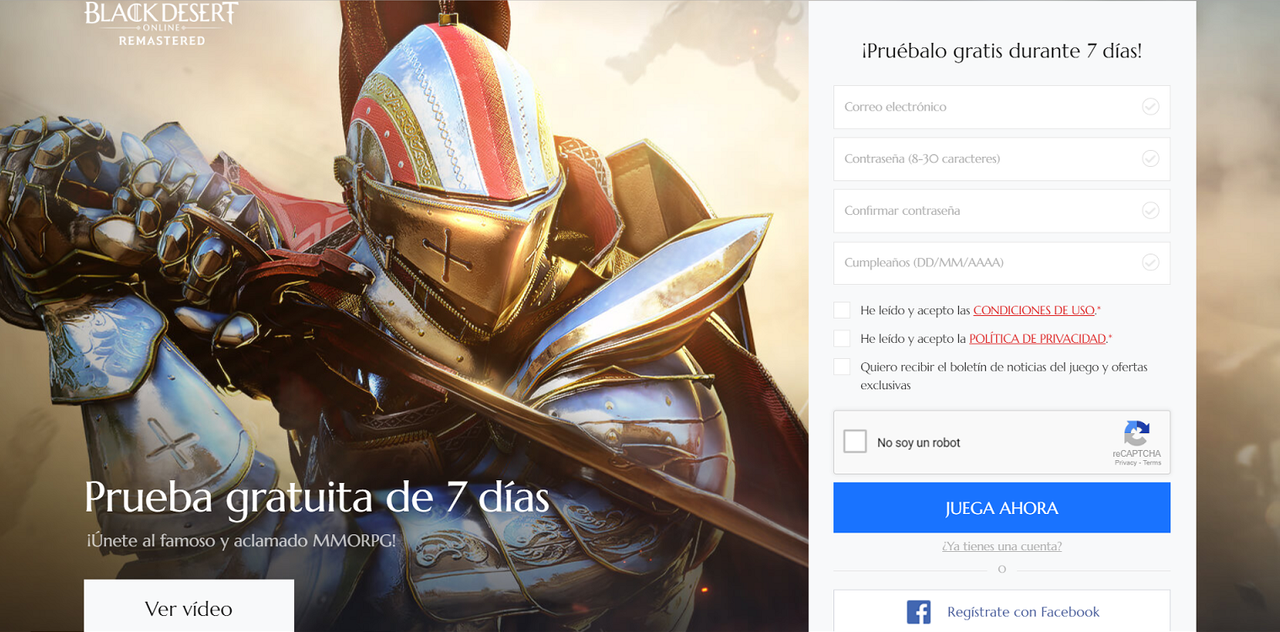Viewport: 1280px width, 632px height.
Task: Click the blue JUEGA AHORA button
Action: [x=1002, y=508]
